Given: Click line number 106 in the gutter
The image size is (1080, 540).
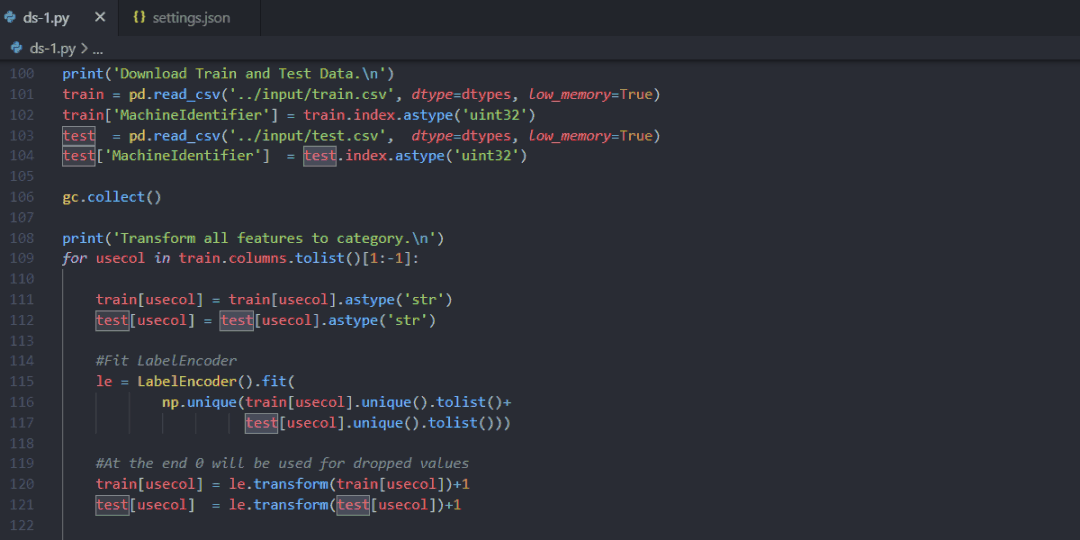Looking at the screenshot, I should (22, 197).
